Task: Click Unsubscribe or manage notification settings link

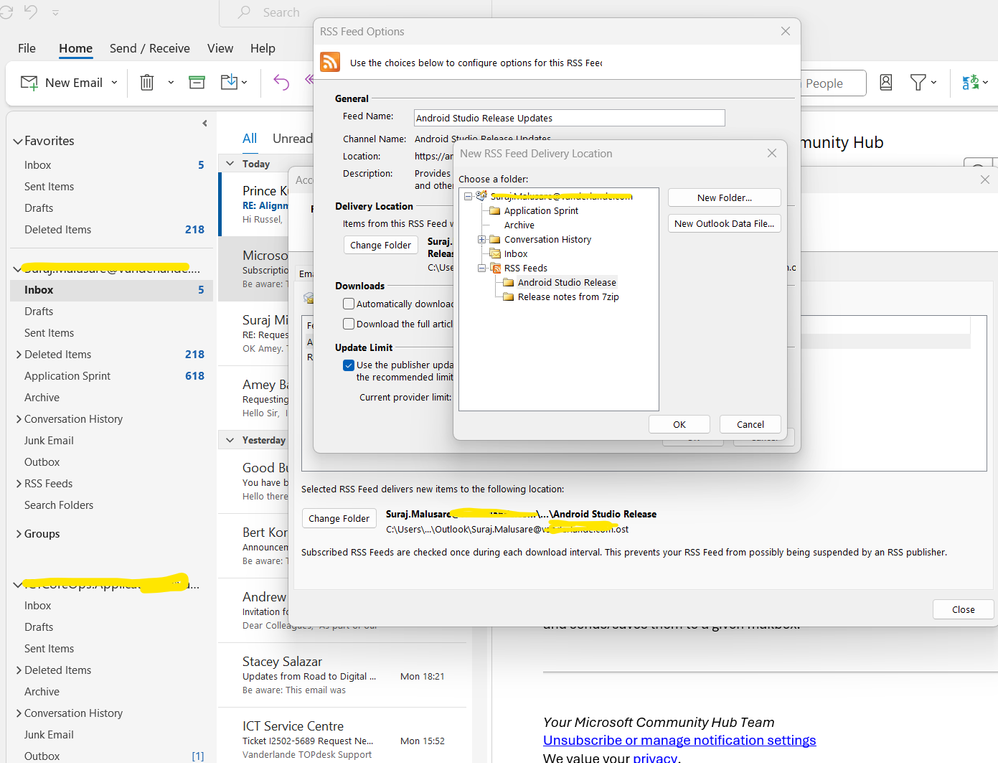Action: pyautogui.click(x=679, y=740)
